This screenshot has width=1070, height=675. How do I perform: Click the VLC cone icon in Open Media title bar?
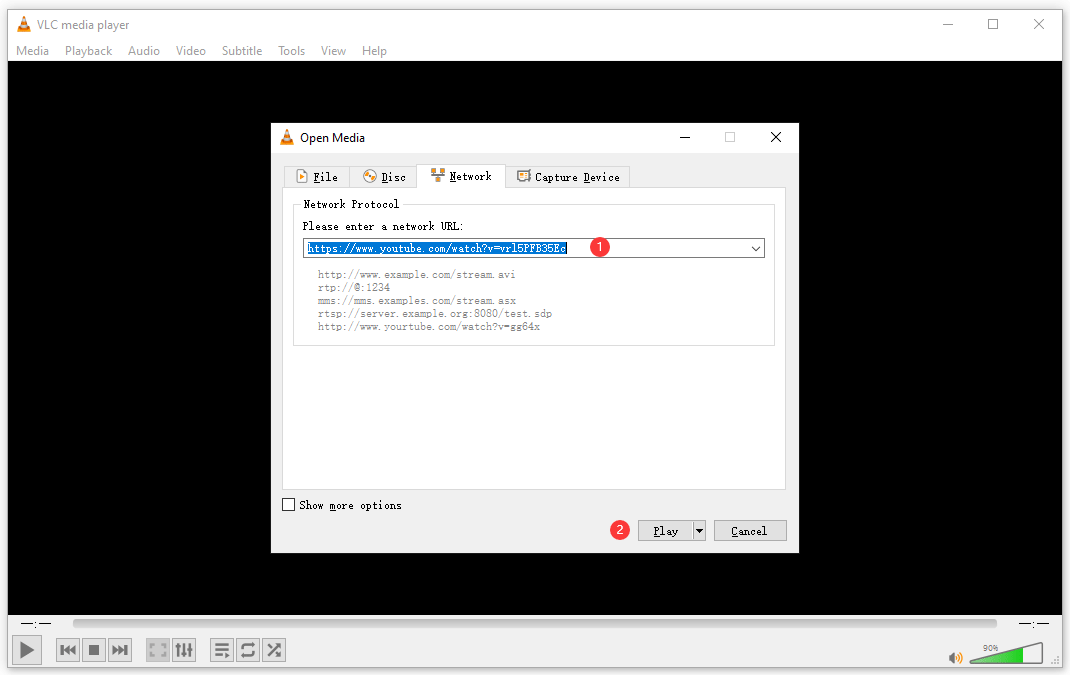287,137
